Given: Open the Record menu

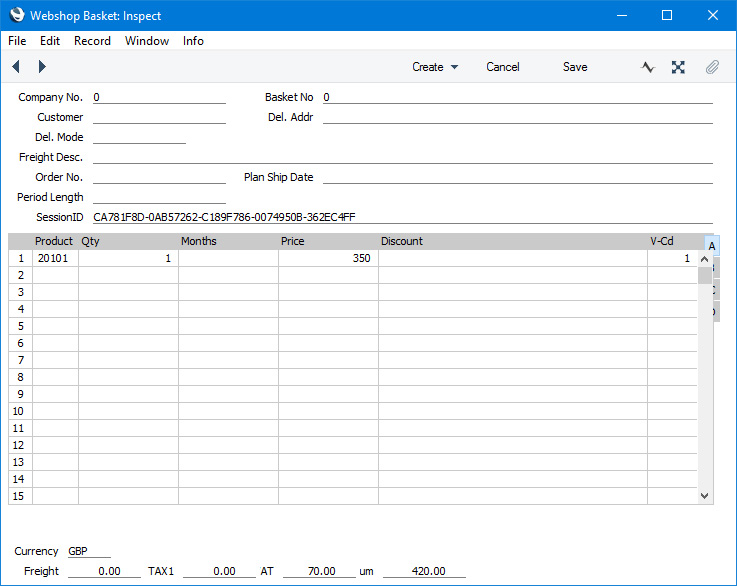Looking at the screenshot, I should 92,41.
